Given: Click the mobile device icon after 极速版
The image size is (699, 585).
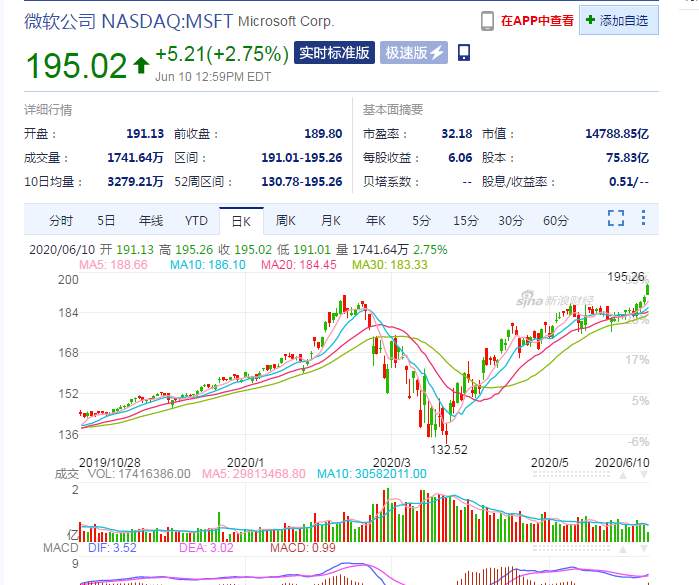Looking at the screenshot, I should click(x=464, y=53).
